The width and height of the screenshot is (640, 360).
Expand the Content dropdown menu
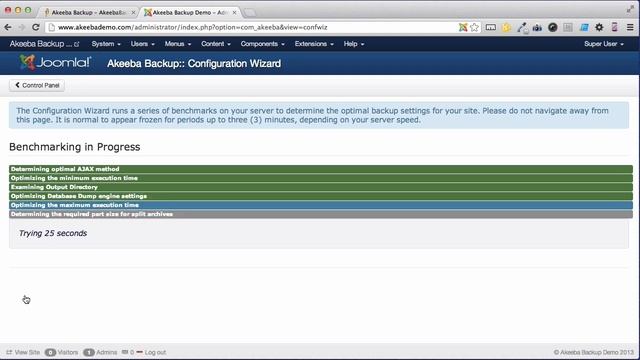pos(216,44)
